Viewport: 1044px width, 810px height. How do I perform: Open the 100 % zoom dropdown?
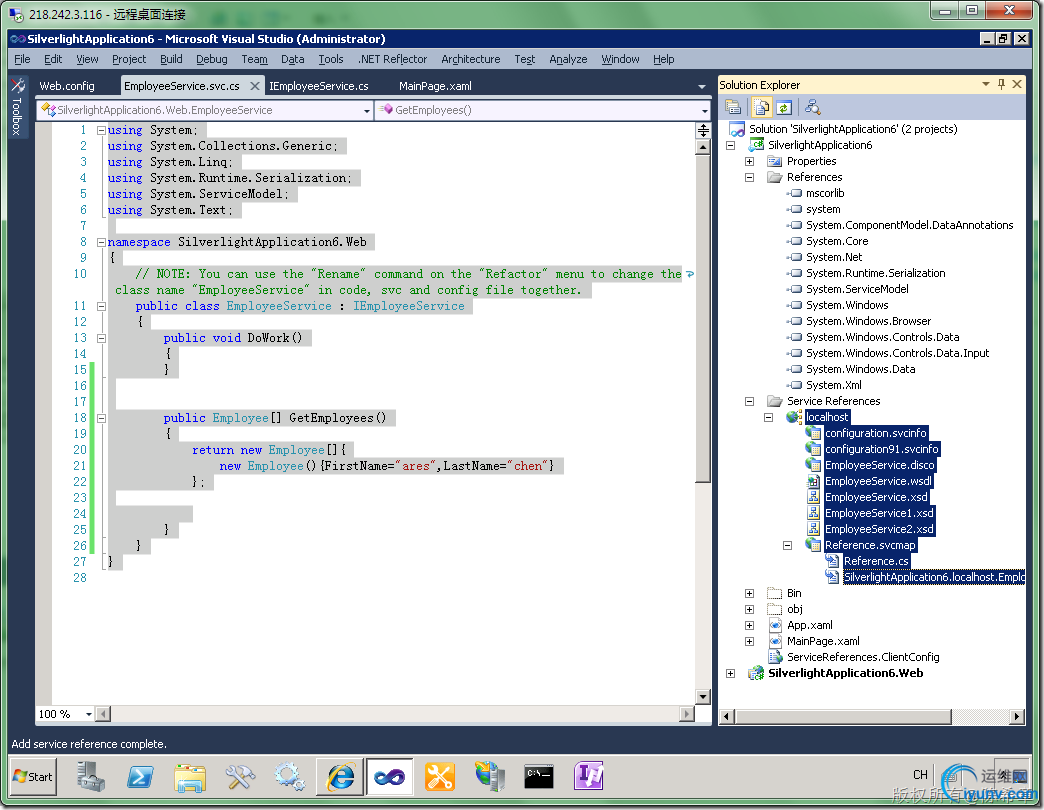[89, 714]
